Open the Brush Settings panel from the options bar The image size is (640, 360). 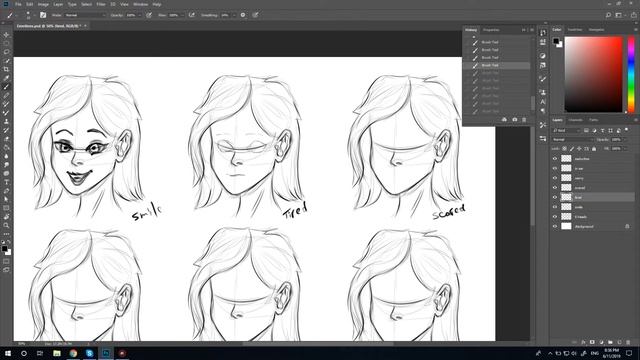(43, 15)
